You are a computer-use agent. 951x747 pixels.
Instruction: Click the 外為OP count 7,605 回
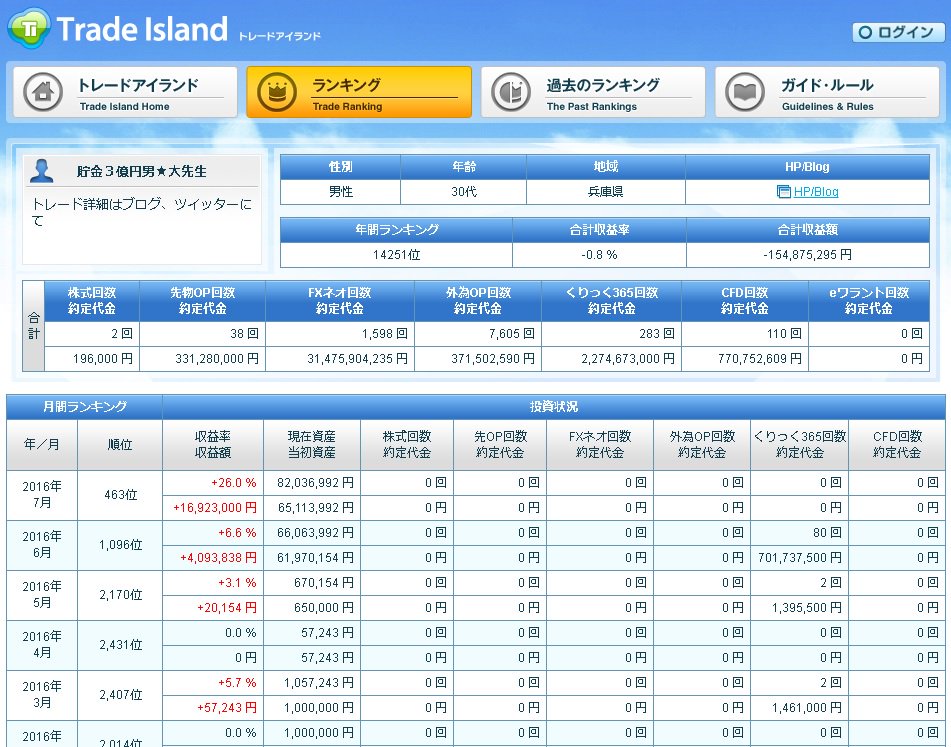point(512,333)
